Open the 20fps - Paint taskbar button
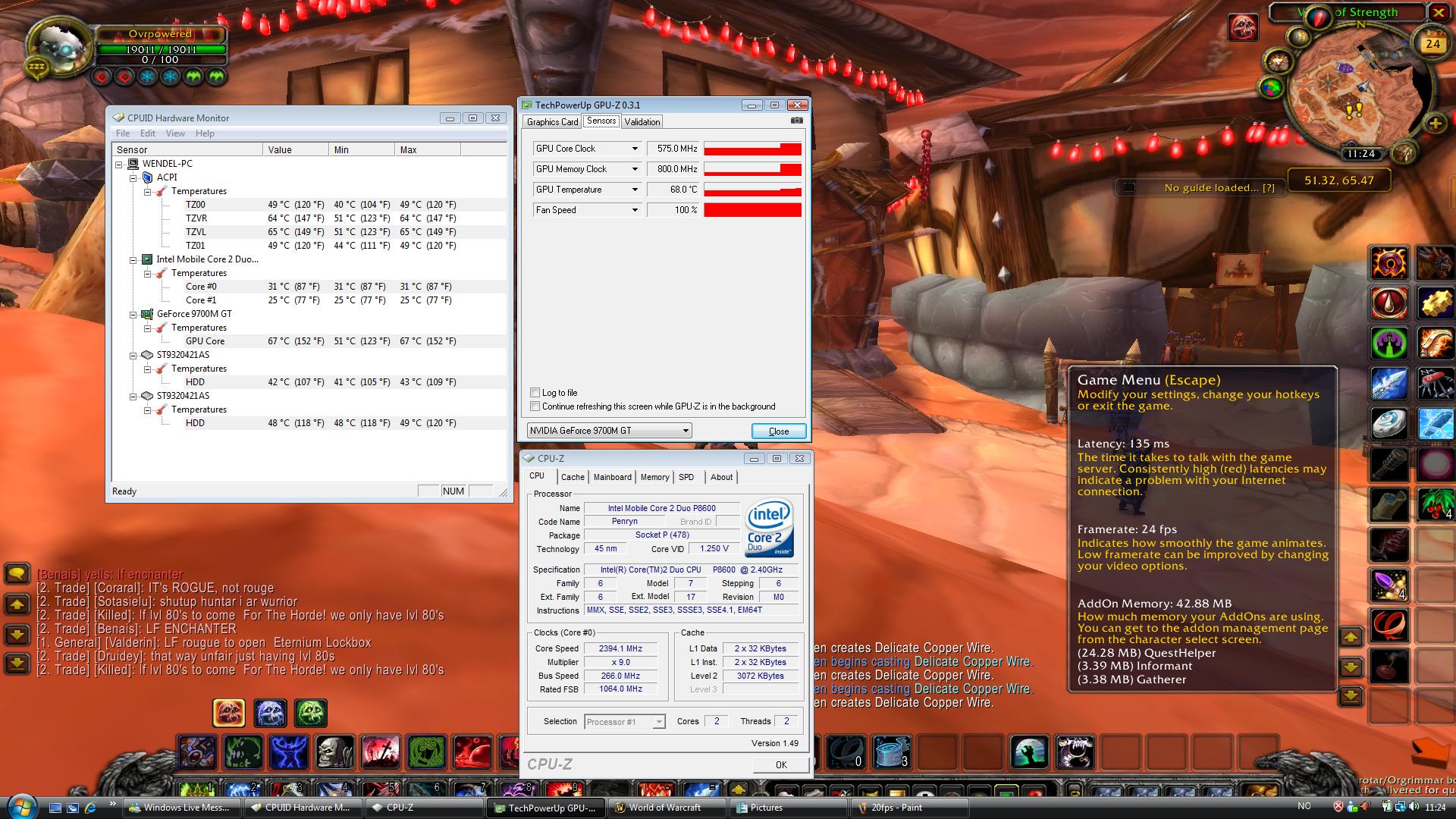 tap(910, 808)
